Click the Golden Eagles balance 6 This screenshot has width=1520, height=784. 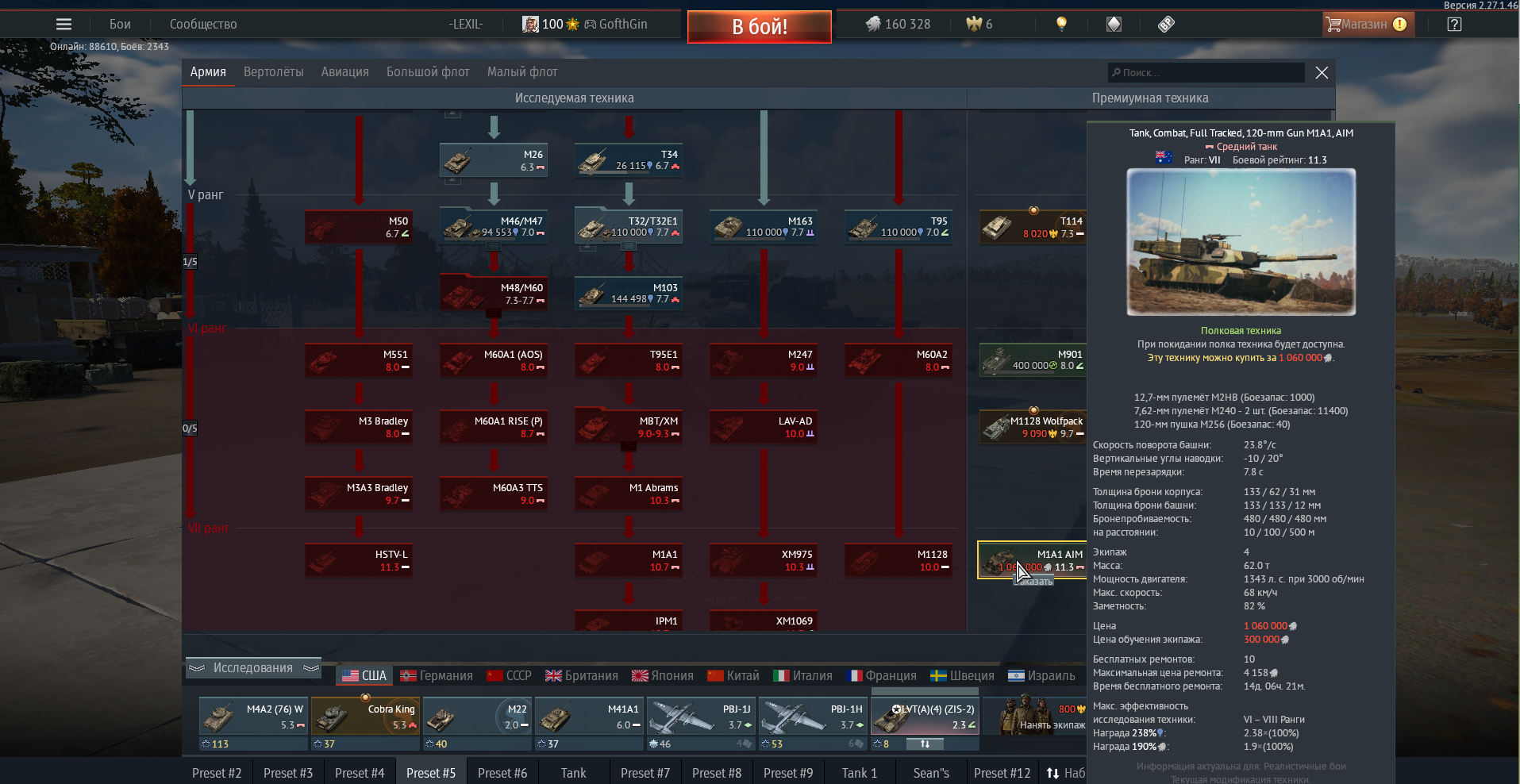979,24
